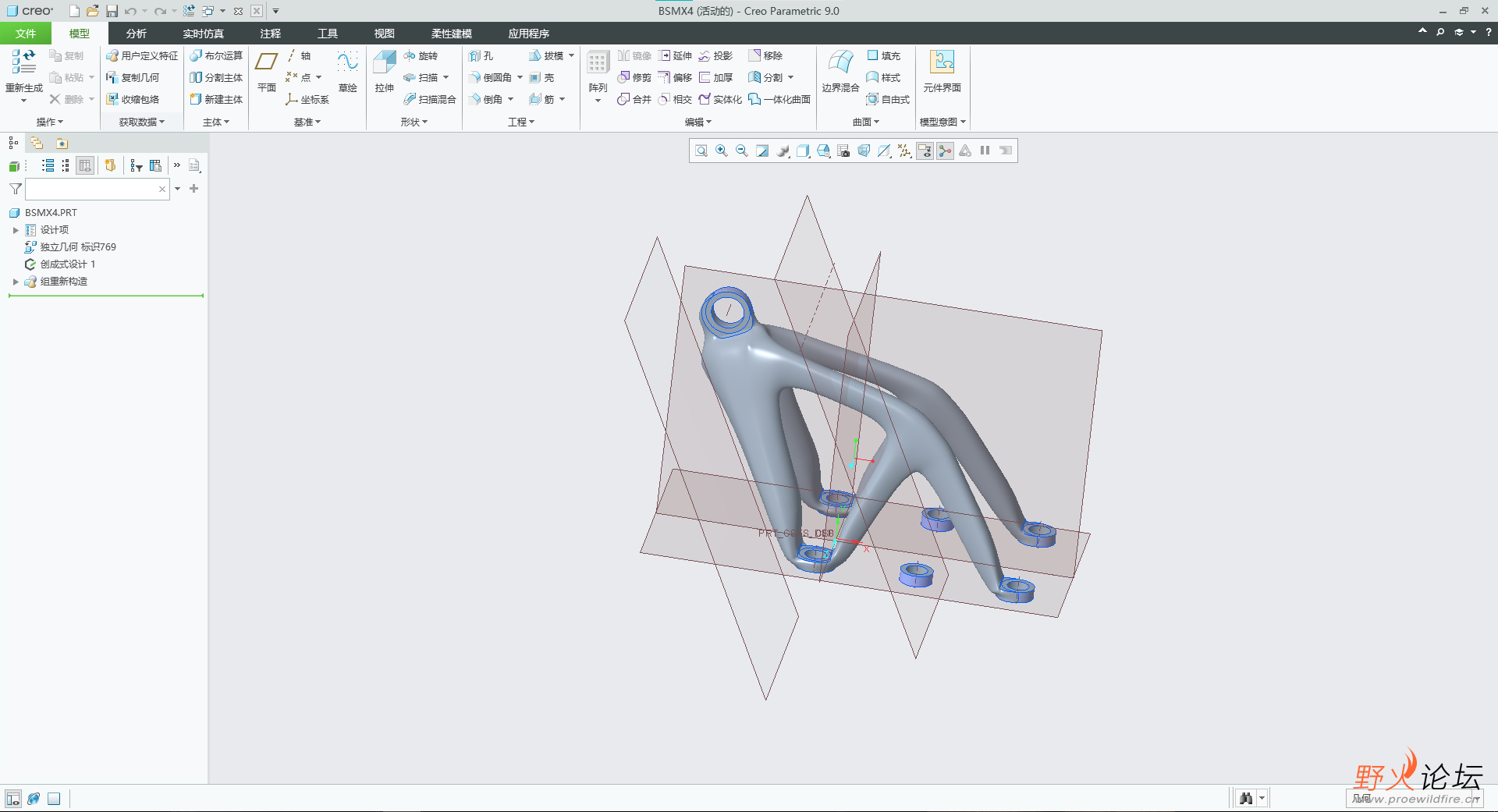Click the 布尔运算 button

[216, 55]
